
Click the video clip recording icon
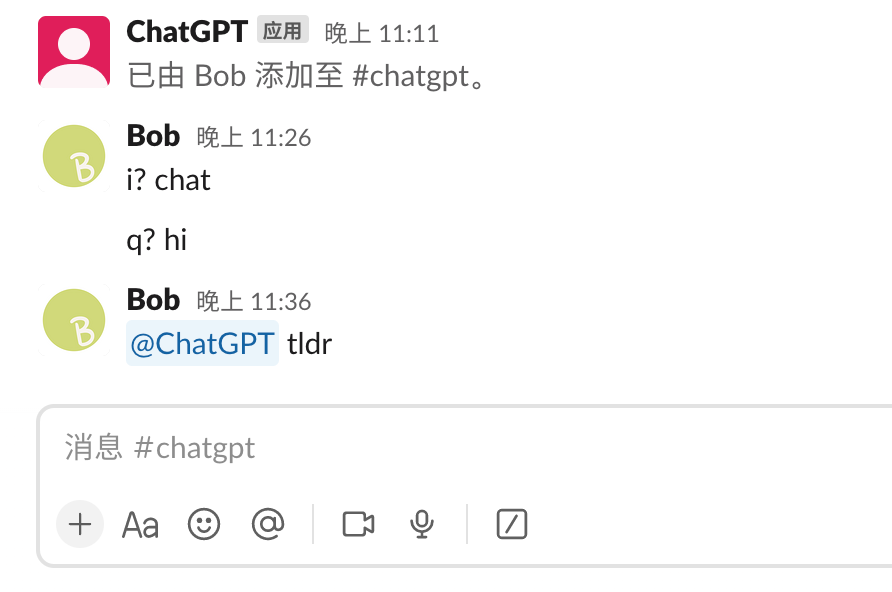[357, 524]
